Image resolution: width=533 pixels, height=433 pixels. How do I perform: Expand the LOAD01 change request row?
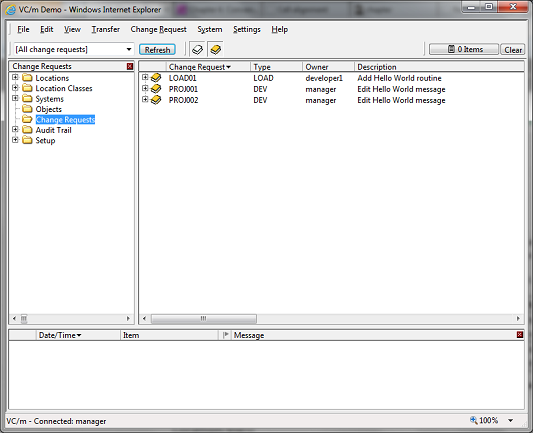[x=145, y=77]
